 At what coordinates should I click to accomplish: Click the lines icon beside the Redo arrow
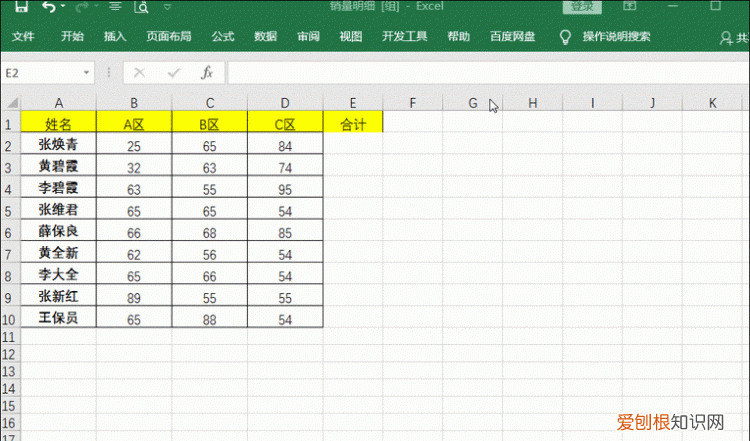[115, 6]
